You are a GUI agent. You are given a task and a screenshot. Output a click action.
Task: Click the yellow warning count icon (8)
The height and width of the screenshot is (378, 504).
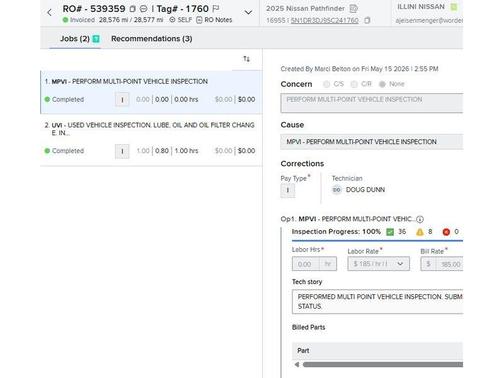(x=420, y=232)
